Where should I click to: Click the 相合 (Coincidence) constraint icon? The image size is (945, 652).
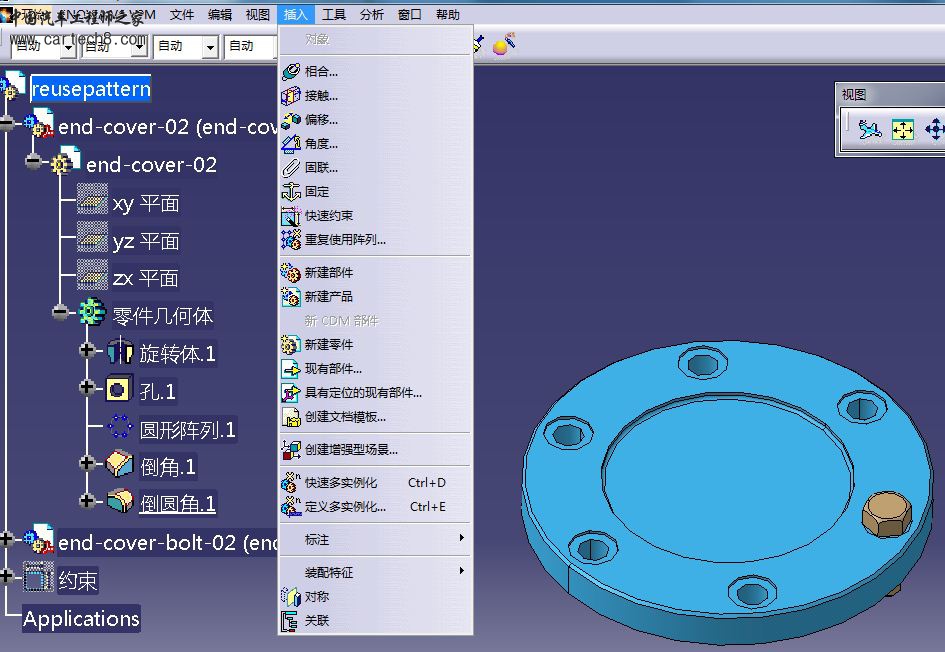pyautogui.click(x=290, y=72)
